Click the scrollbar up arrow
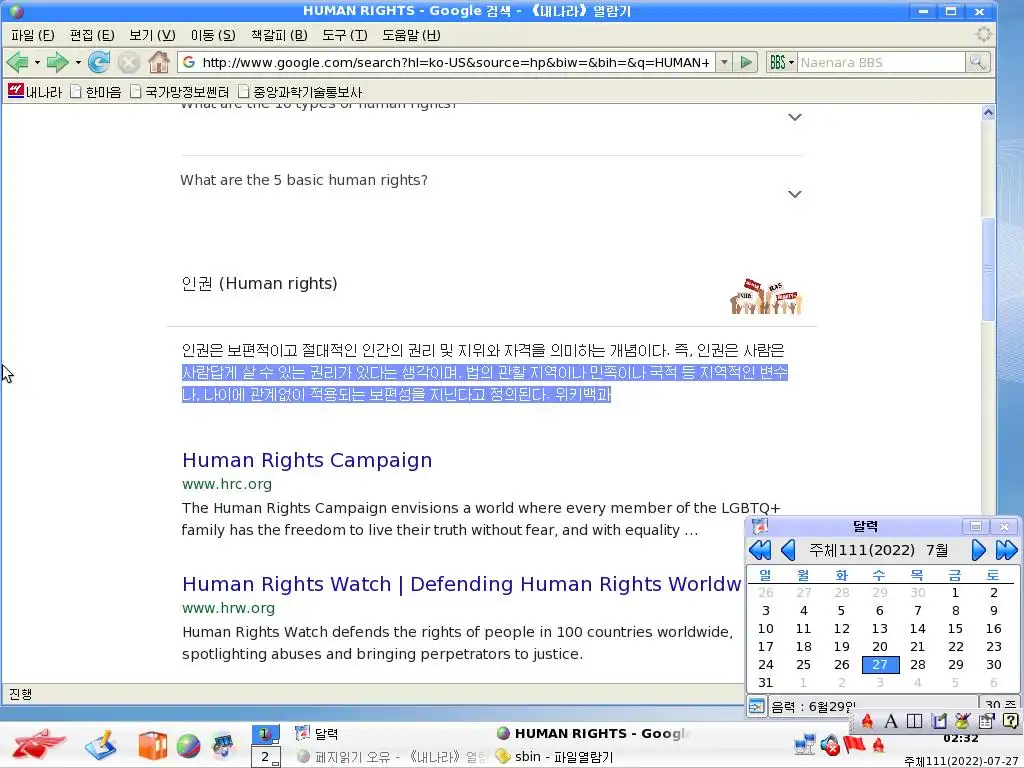The width and height of the screenshot is (1024, 768). coord(988,112)
